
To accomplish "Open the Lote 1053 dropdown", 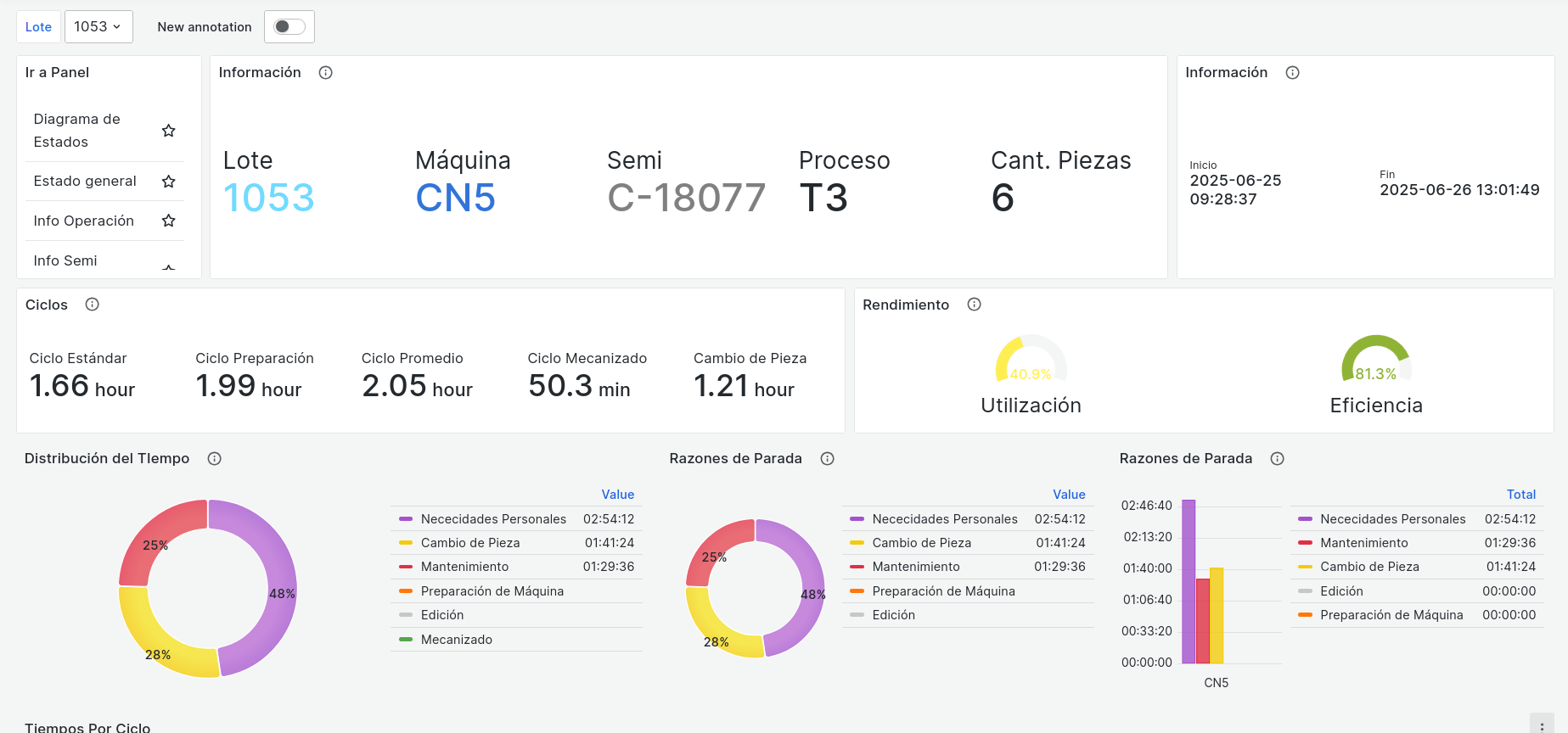I will coord(98,27).
